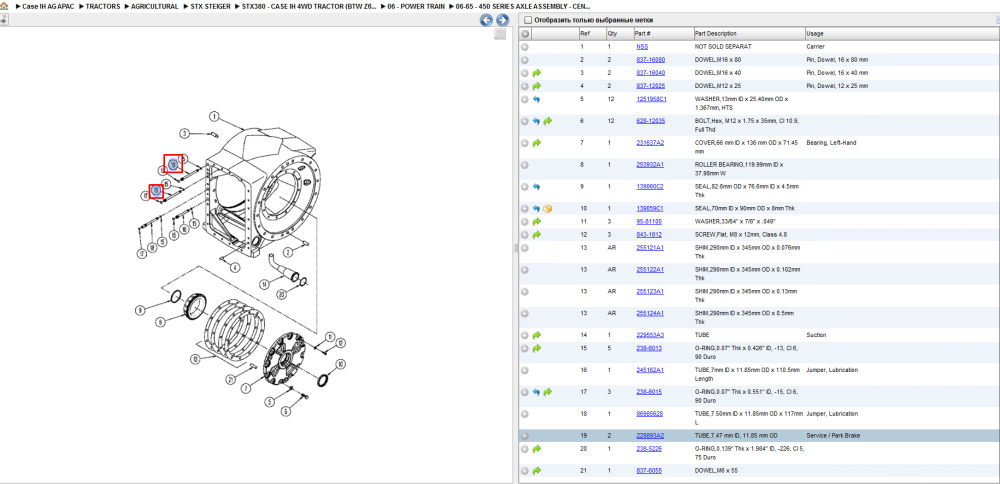Click callout 9 beside the seal ring
Image resolution: width=1000 pixels, height=484 pixels.
141,311
